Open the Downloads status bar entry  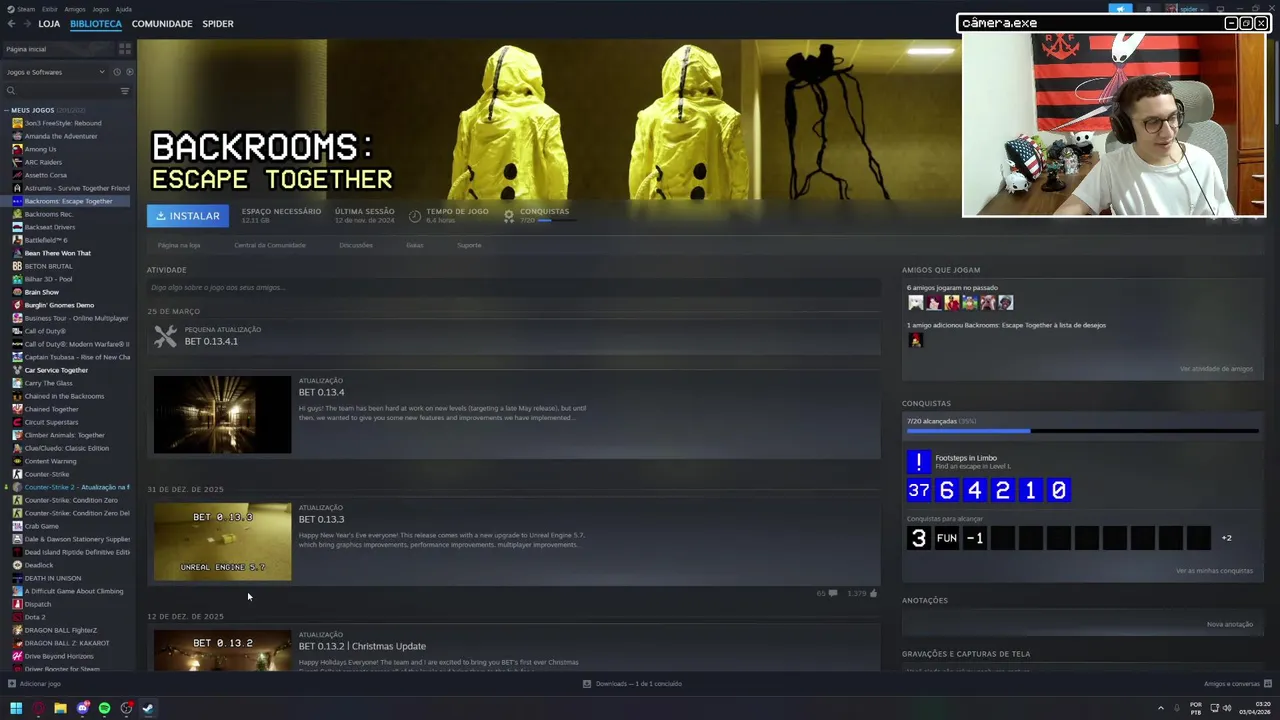coord(632,684)
